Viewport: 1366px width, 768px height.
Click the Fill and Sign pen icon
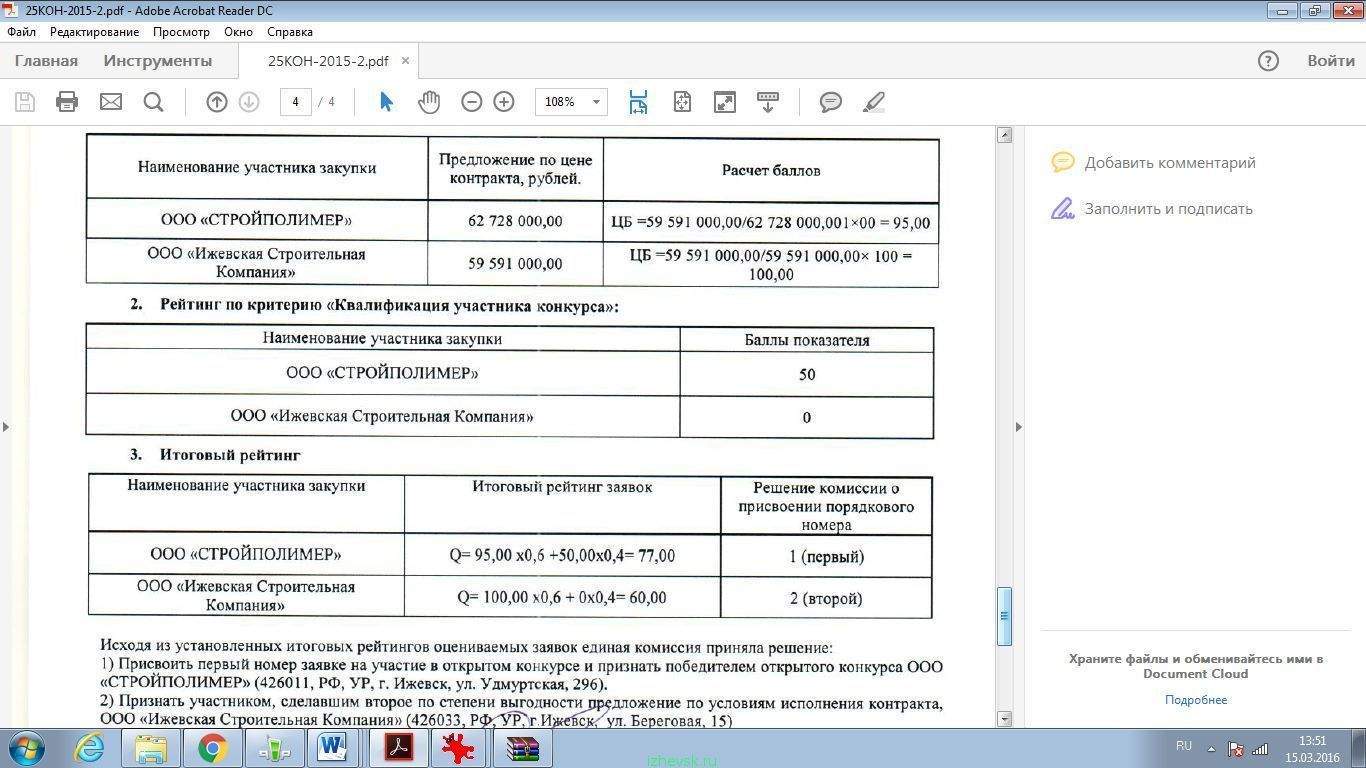point(1062,208)
